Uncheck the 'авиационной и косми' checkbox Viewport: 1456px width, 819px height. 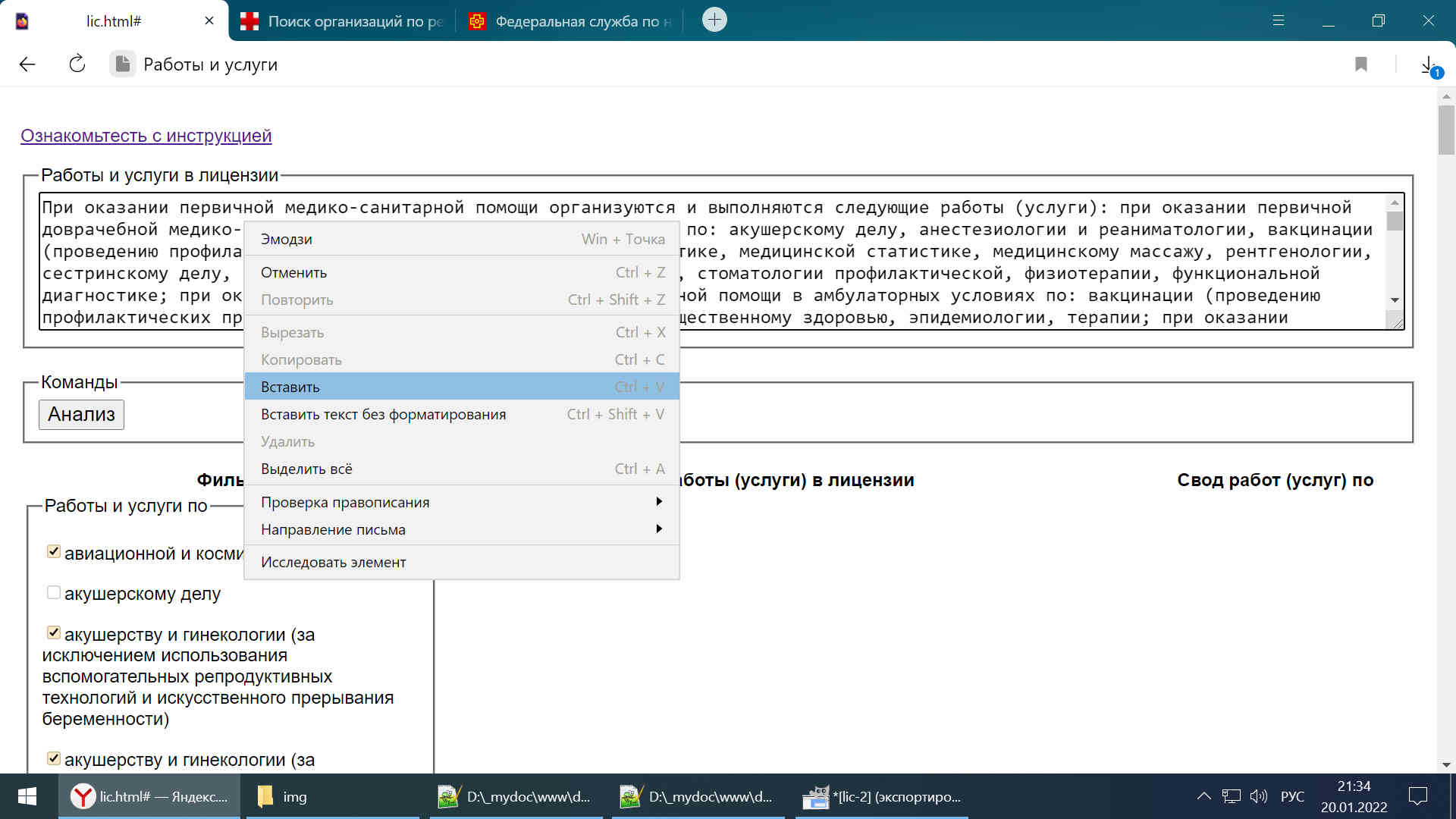click(54, 551)
